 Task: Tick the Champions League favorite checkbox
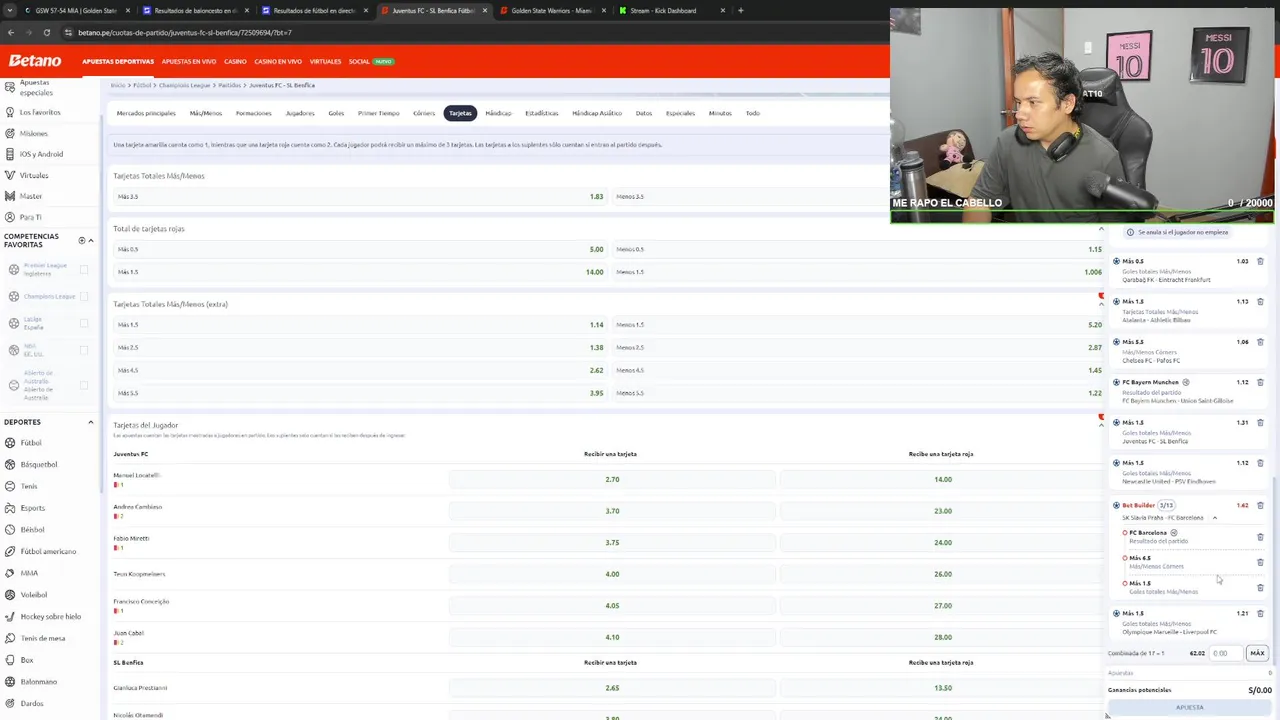pyautogui.click(x=84, y=296)
